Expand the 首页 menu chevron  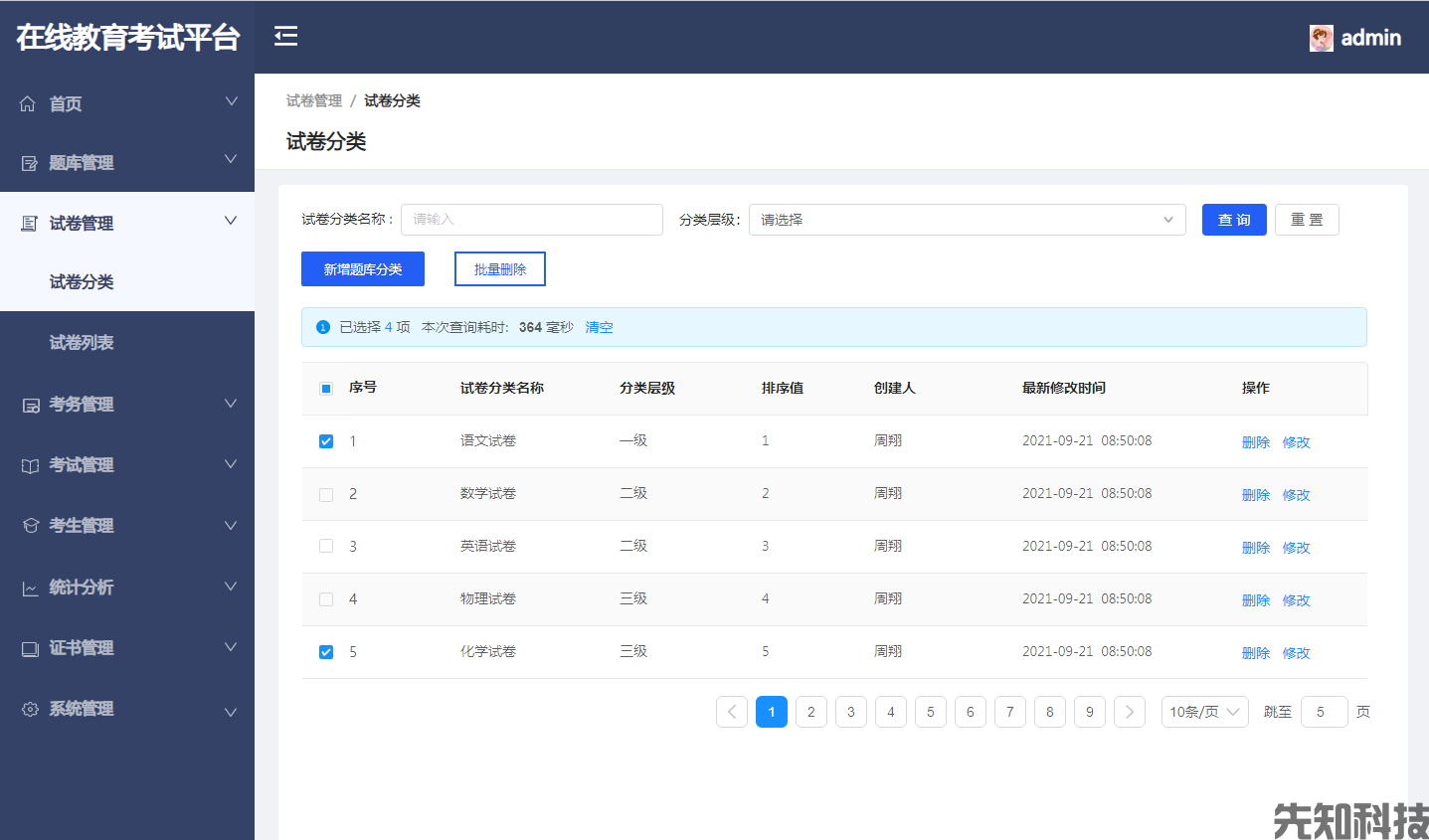[231, 101]
